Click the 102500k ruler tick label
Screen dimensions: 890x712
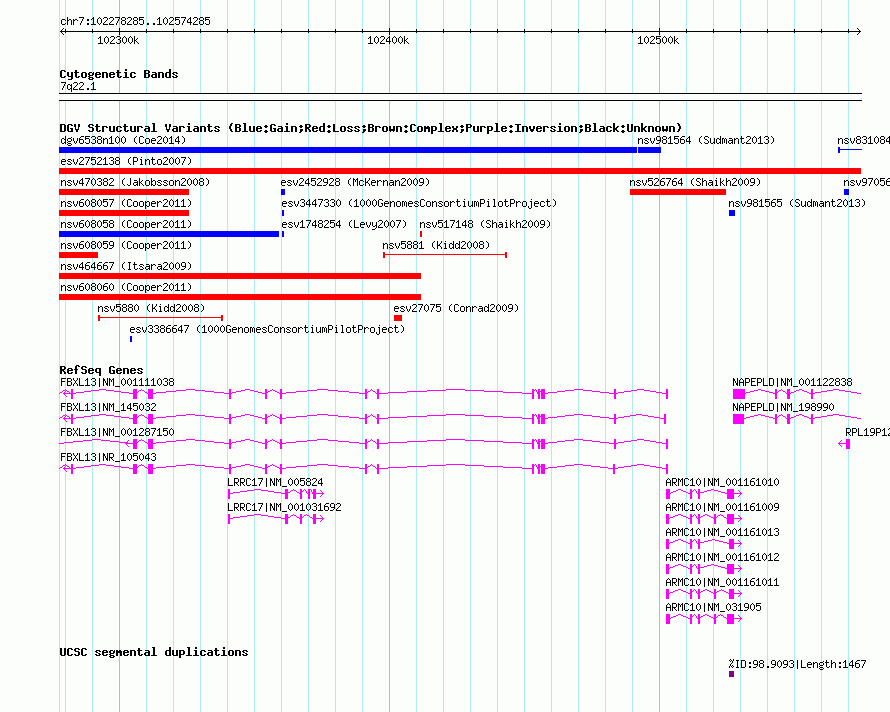coord(658,41)
